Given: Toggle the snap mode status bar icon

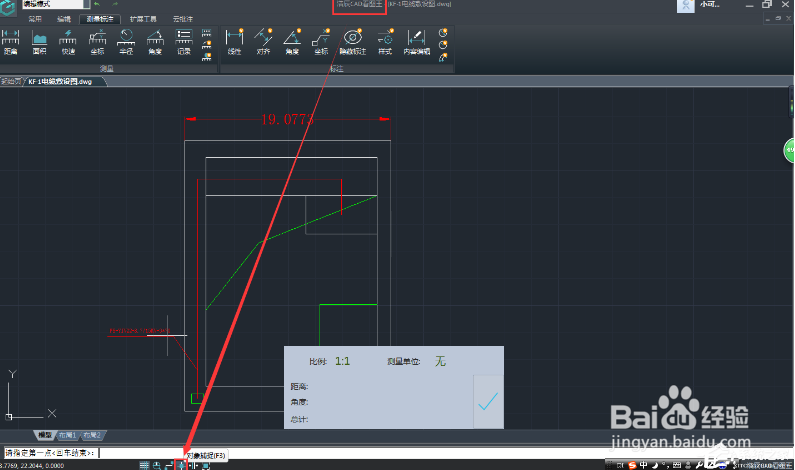Looking at the screenshot, I should pyautogui.click(x=157, y=465).
